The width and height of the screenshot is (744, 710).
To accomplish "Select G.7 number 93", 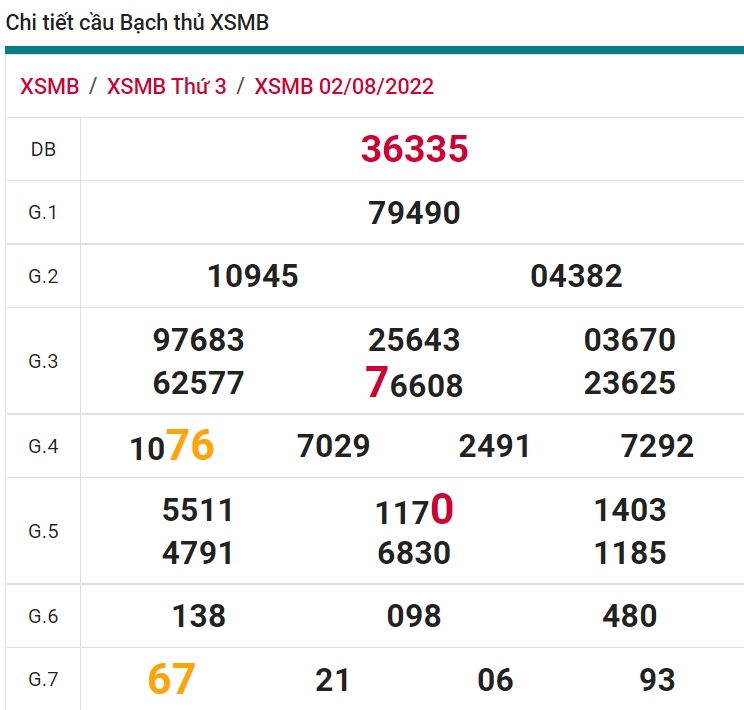I will [x=657, y=680].
